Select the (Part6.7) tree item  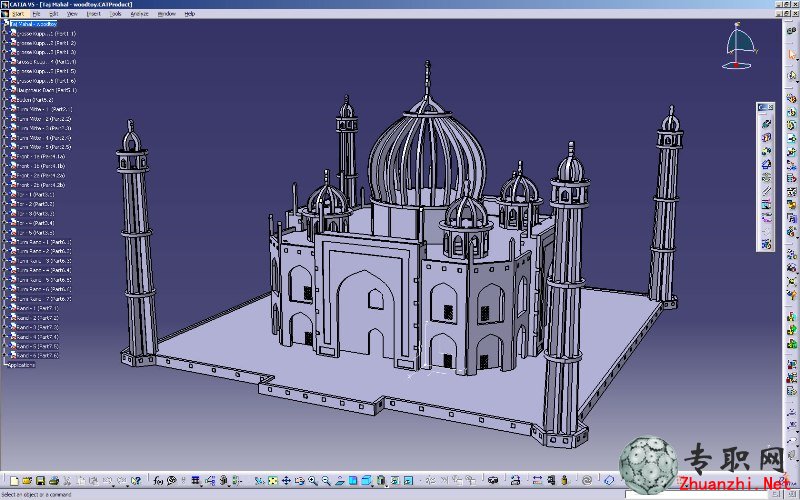point(44,298)
